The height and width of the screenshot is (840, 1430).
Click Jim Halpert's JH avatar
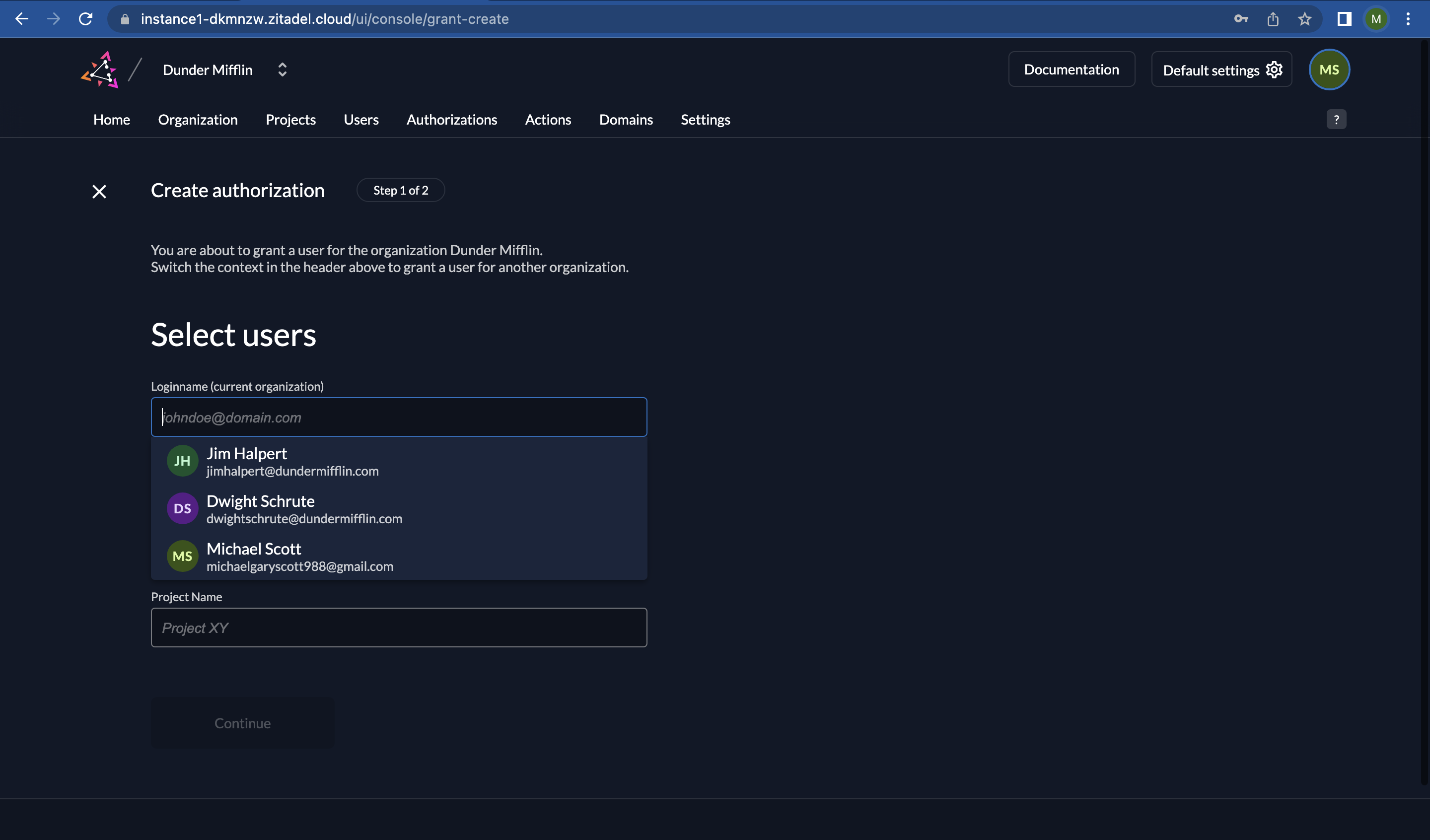tap(182, 460)
